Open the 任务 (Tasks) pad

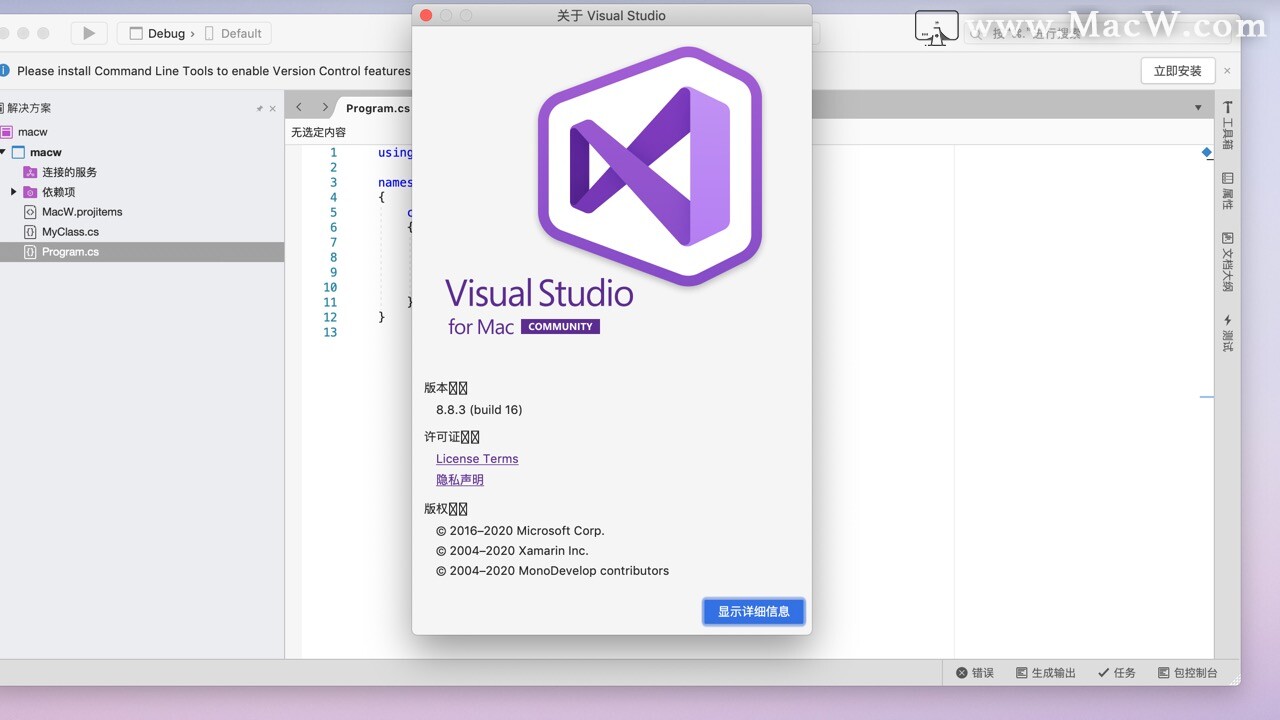pos(1117,672)
